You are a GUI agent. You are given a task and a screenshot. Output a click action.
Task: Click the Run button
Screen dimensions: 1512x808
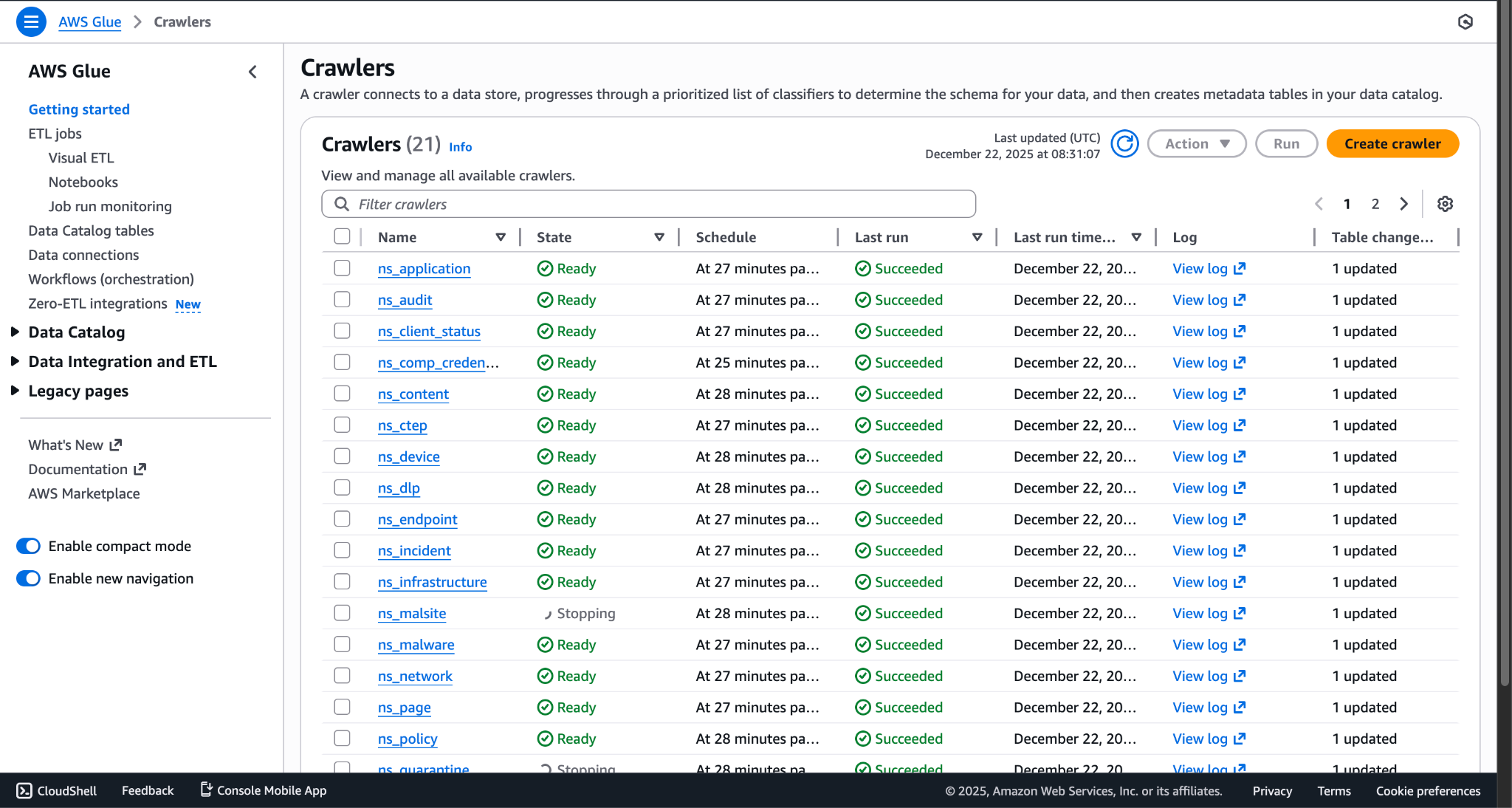pos(1286,144)
